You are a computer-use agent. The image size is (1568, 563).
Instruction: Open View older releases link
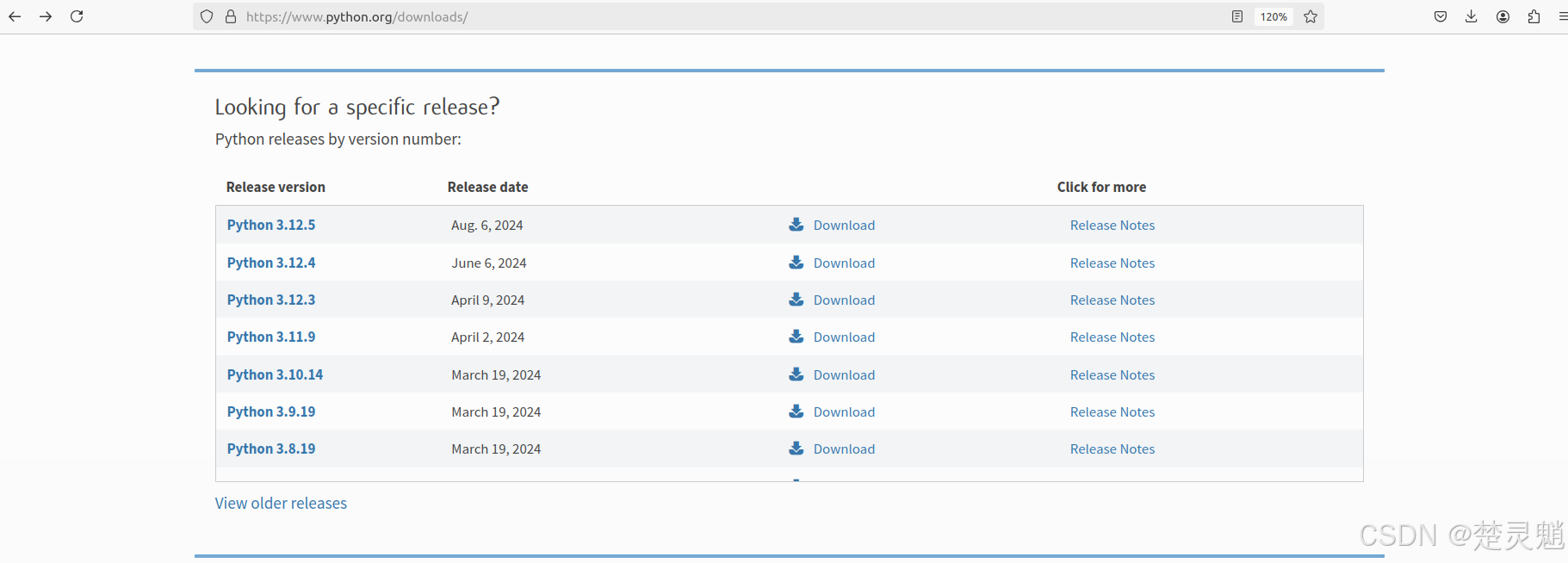point(281,503)
